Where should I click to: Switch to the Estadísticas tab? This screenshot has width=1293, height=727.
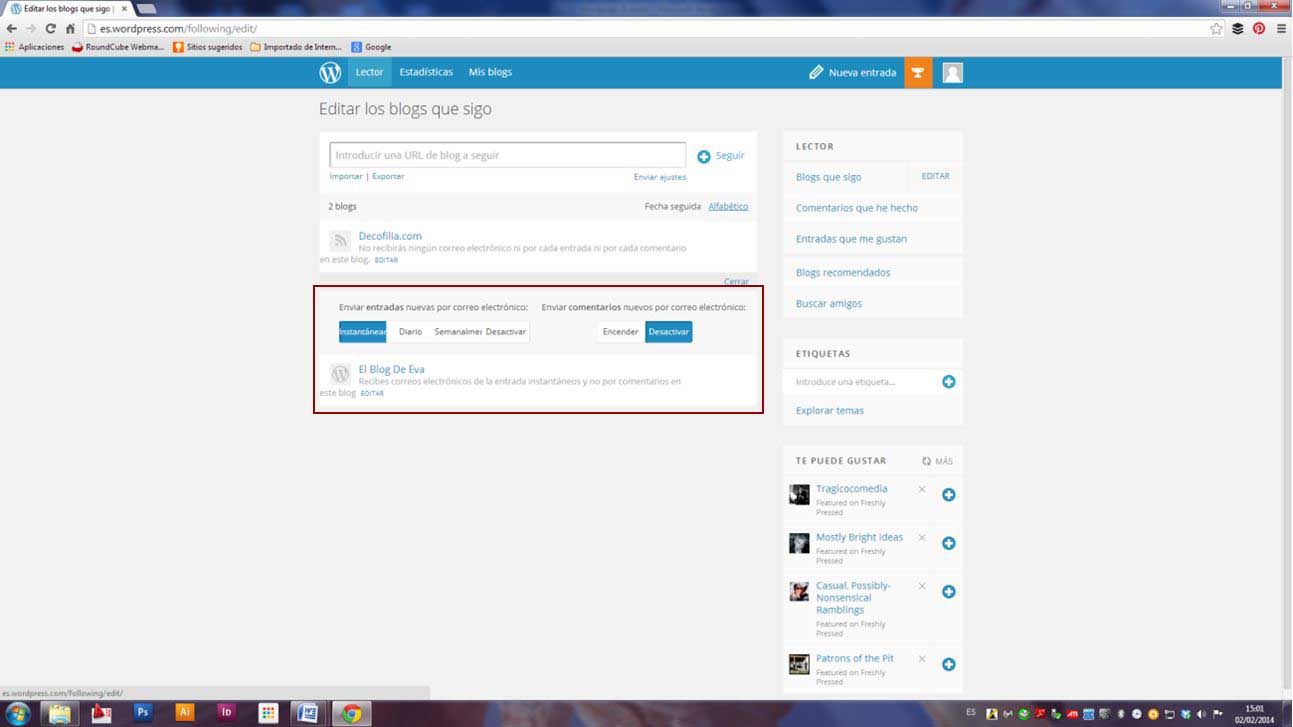426,72
